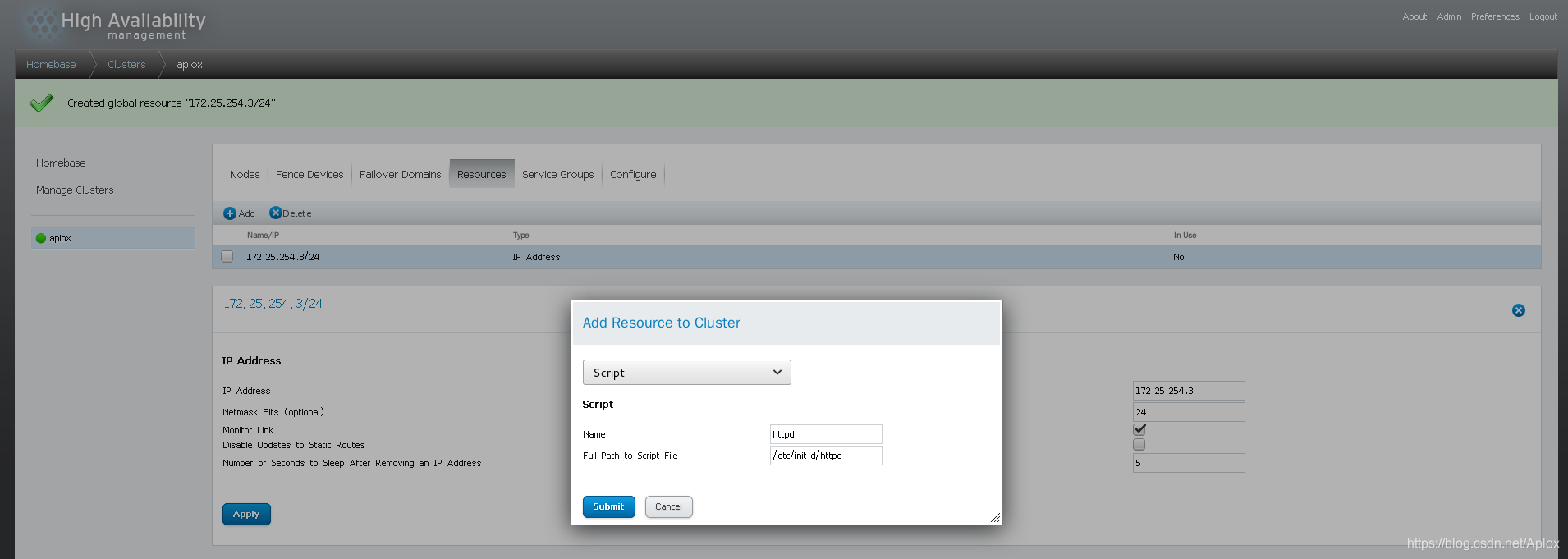This screenshot has width=1568, height=559.
Task: Open the Script resource type dropdown
Action: (x=687, y=373)
